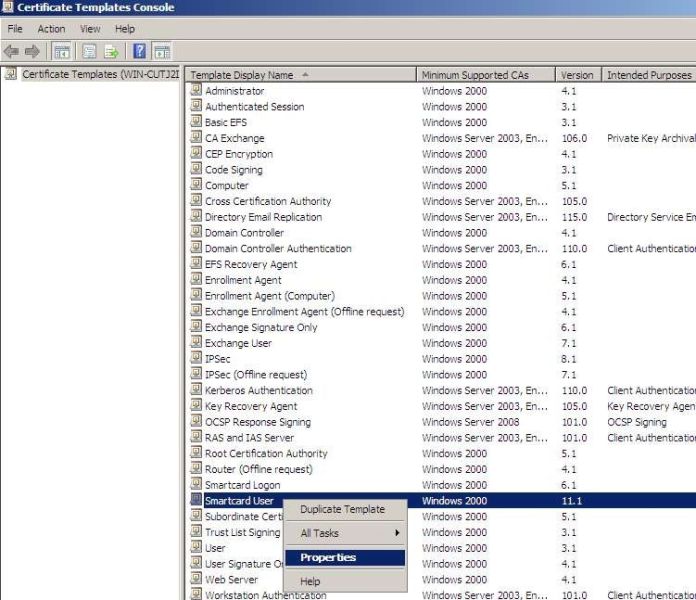Select Root Certification Authority template
696x600 pixels.
[x=266, y=454]
